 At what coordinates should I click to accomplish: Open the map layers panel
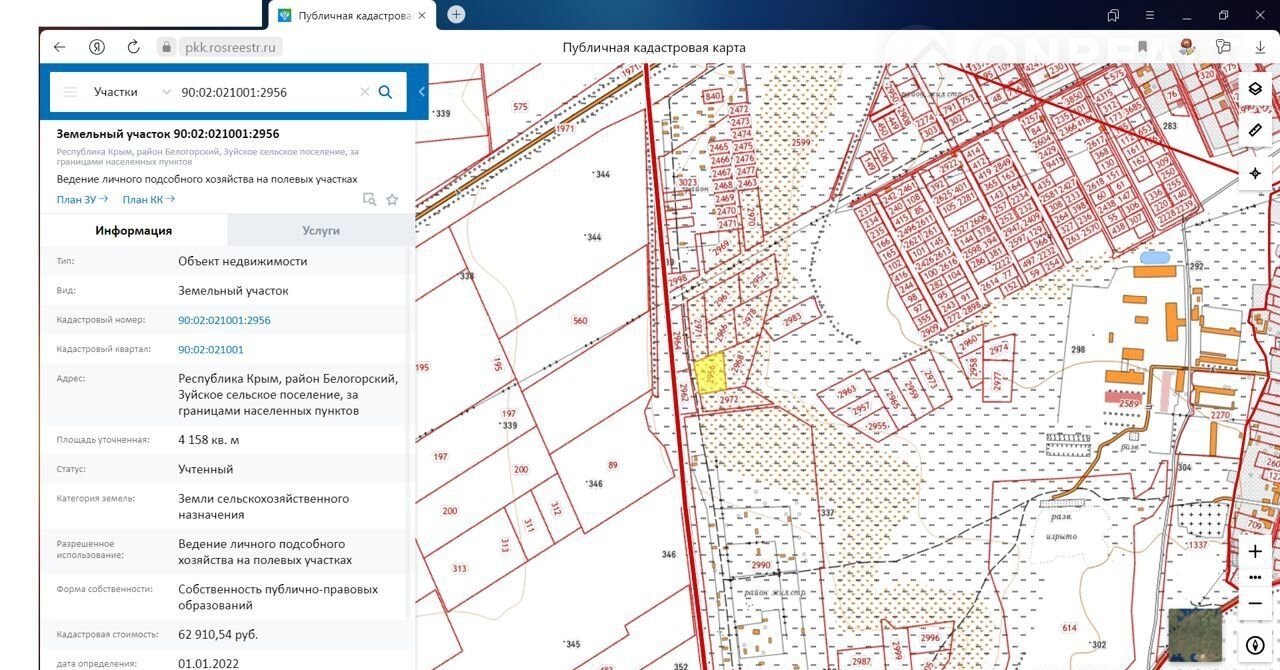1255,89
